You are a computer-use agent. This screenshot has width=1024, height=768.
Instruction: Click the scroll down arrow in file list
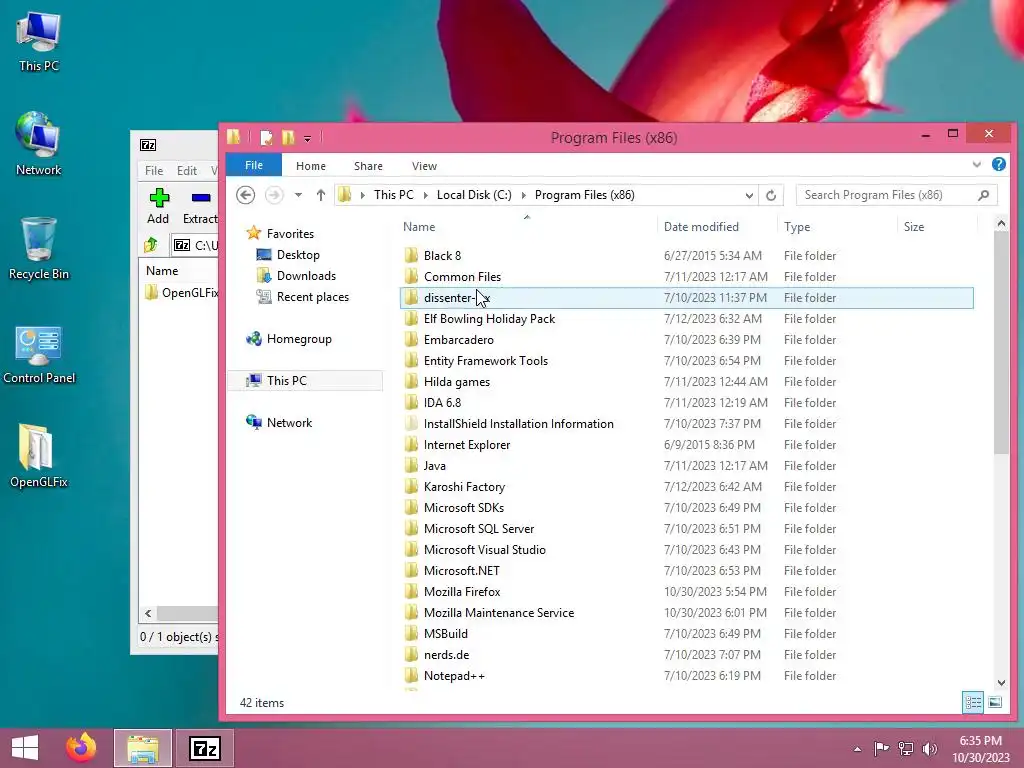[x=1001, y=683]
